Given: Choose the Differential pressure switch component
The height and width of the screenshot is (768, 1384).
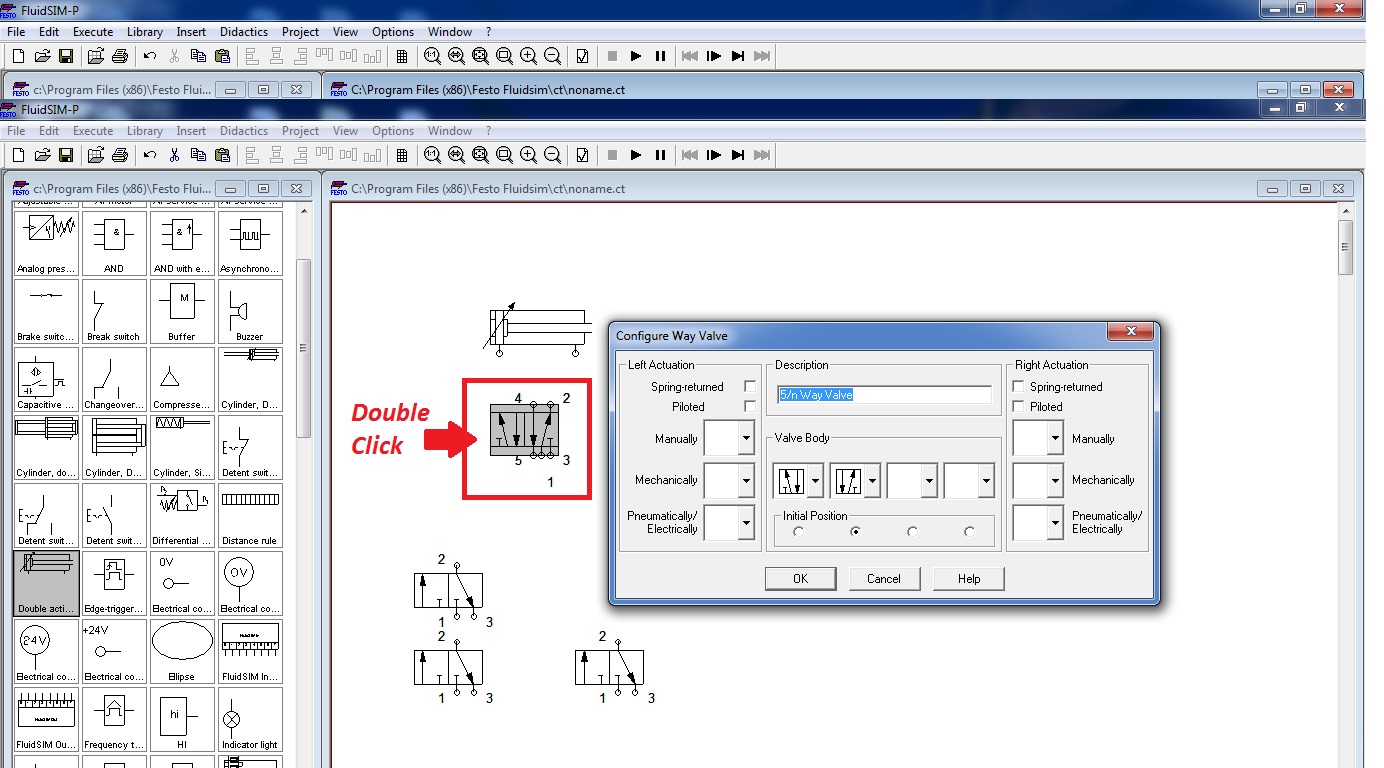Looking at the screenshot, I should (x=182, y=514).
